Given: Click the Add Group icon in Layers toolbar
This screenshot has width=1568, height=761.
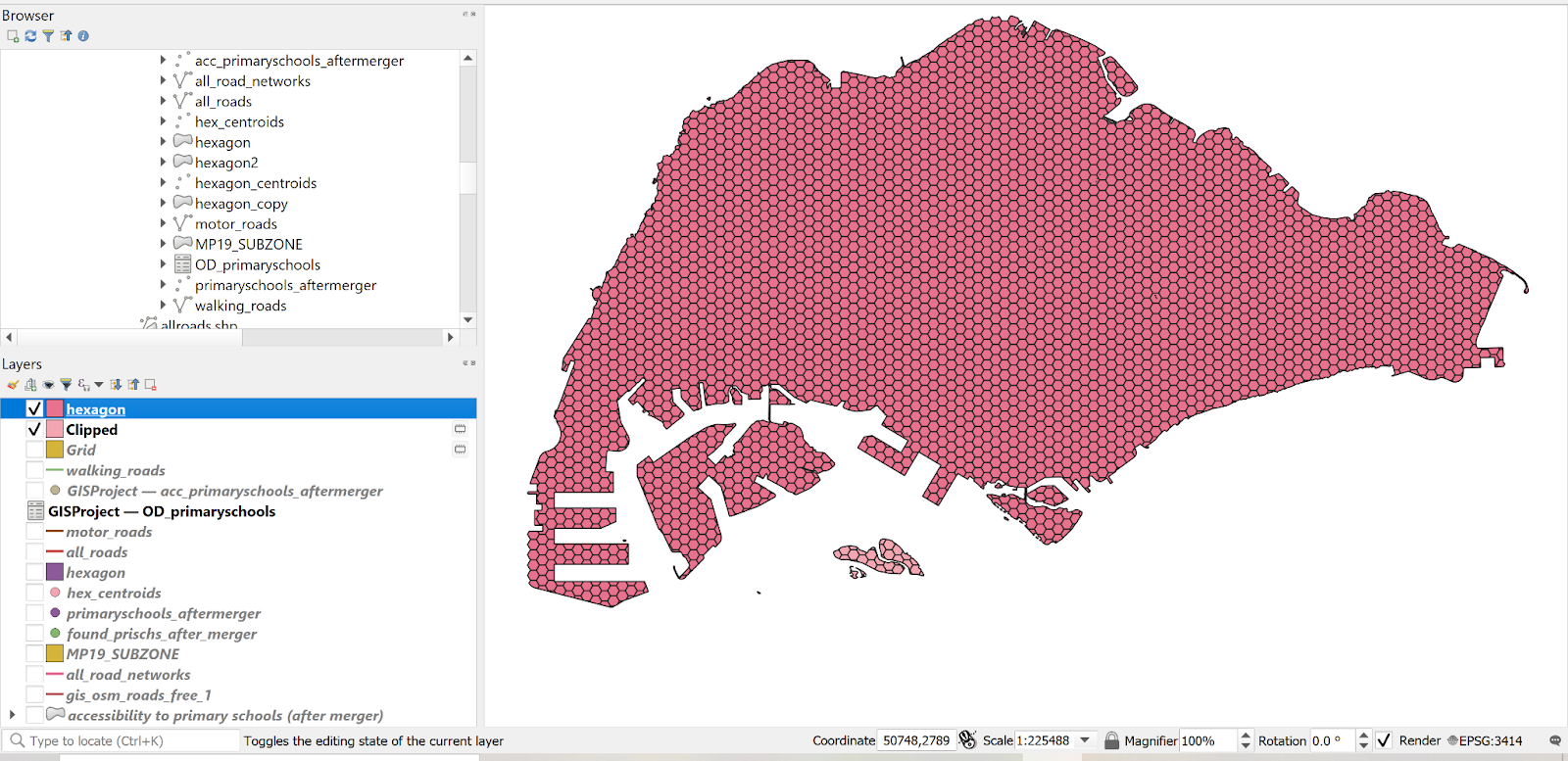Looking at the screenshot, I should tap(30, 385).
